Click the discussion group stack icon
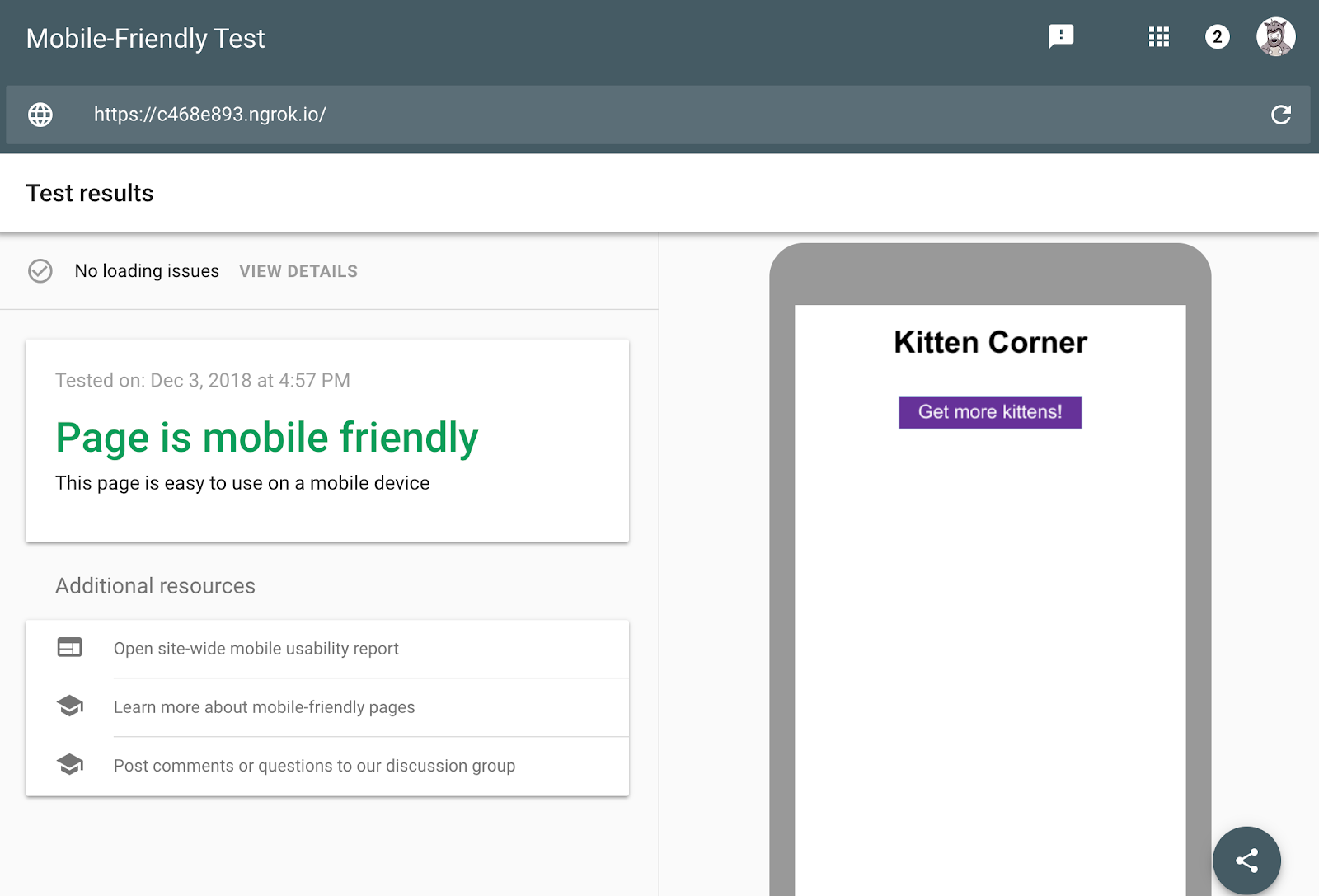Viewport: 1319px width, 896px height. click(x=69, y=765)
